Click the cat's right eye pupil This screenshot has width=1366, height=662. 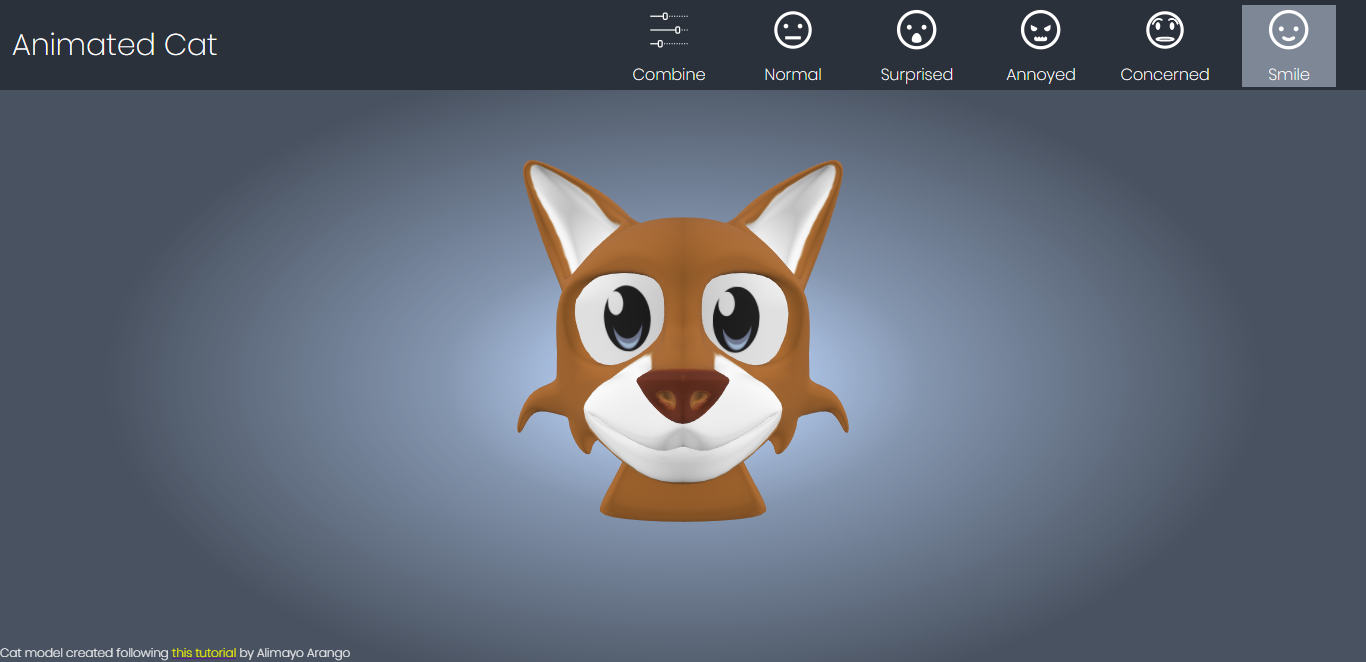coord(738,314)
